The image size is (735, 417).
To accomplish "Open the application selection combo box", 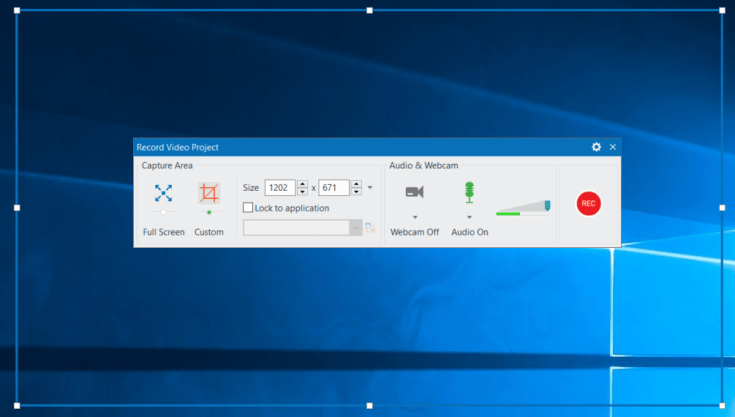I will click(302, 228).
